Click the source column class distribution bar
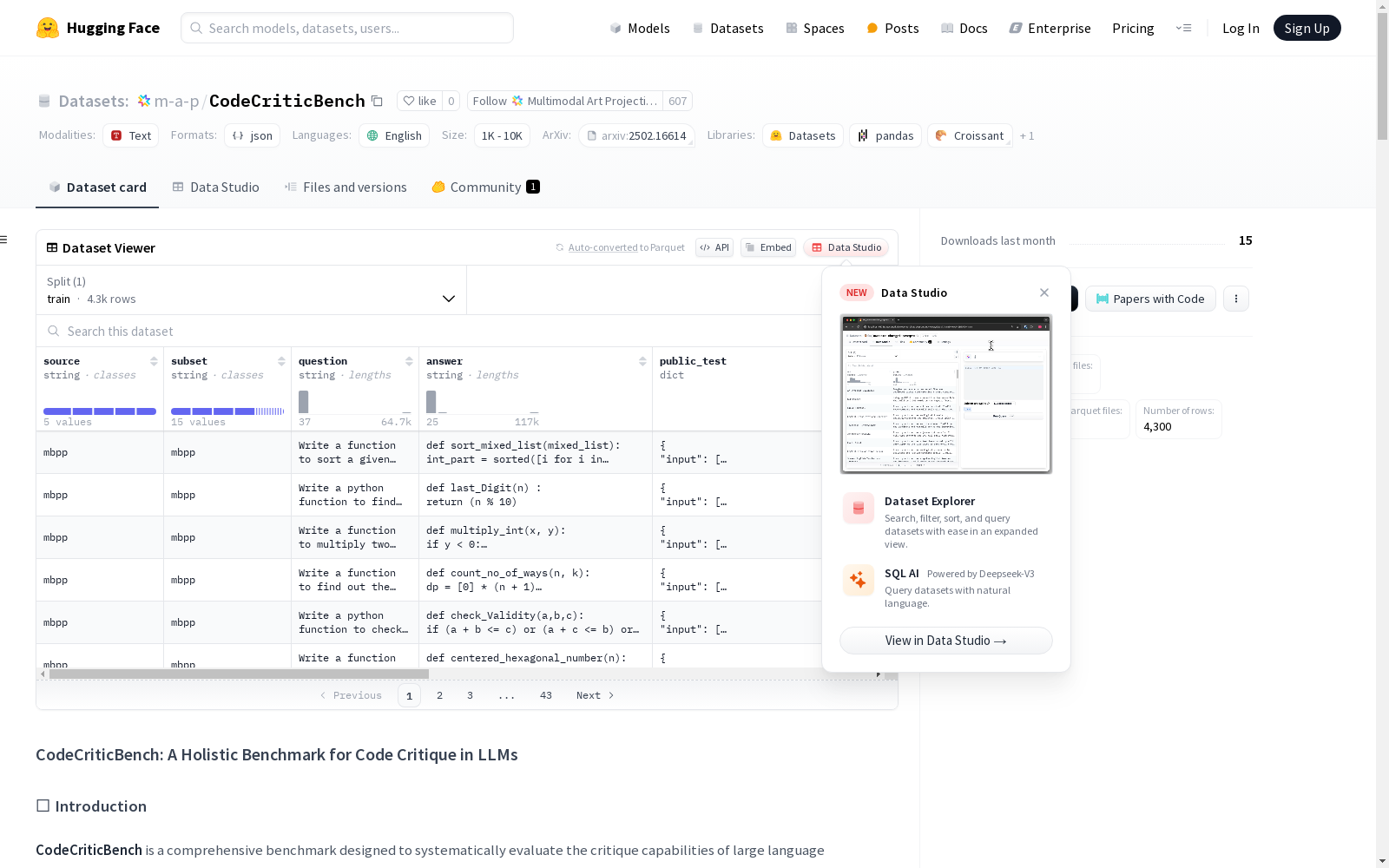This screenshot has height=868, width=1389. [100, 411]
